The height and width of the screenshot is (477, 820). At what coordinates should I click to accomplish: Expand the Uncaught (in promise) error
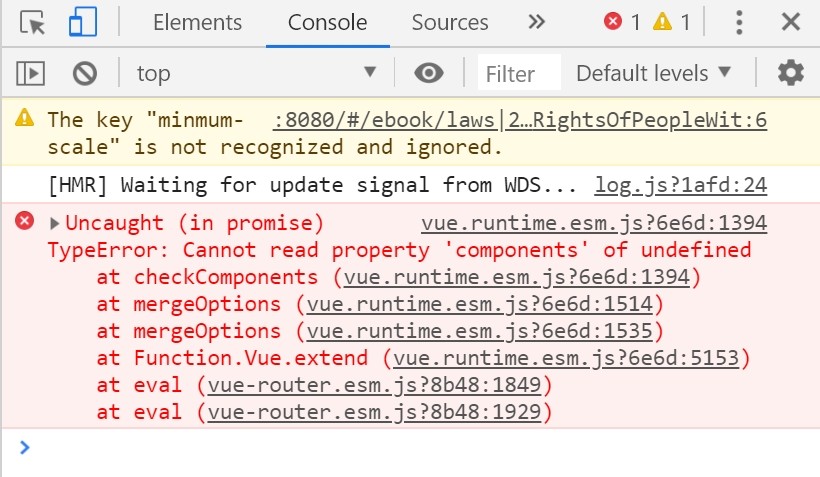pyautogui.click(x=55, y=223)
